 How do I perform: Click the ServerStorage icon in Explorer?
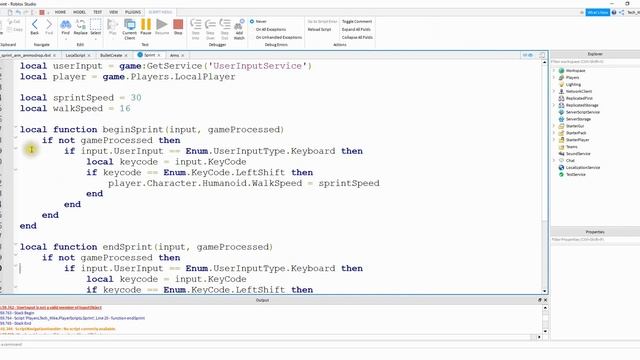pyautogui.click(x=561, y=119)
